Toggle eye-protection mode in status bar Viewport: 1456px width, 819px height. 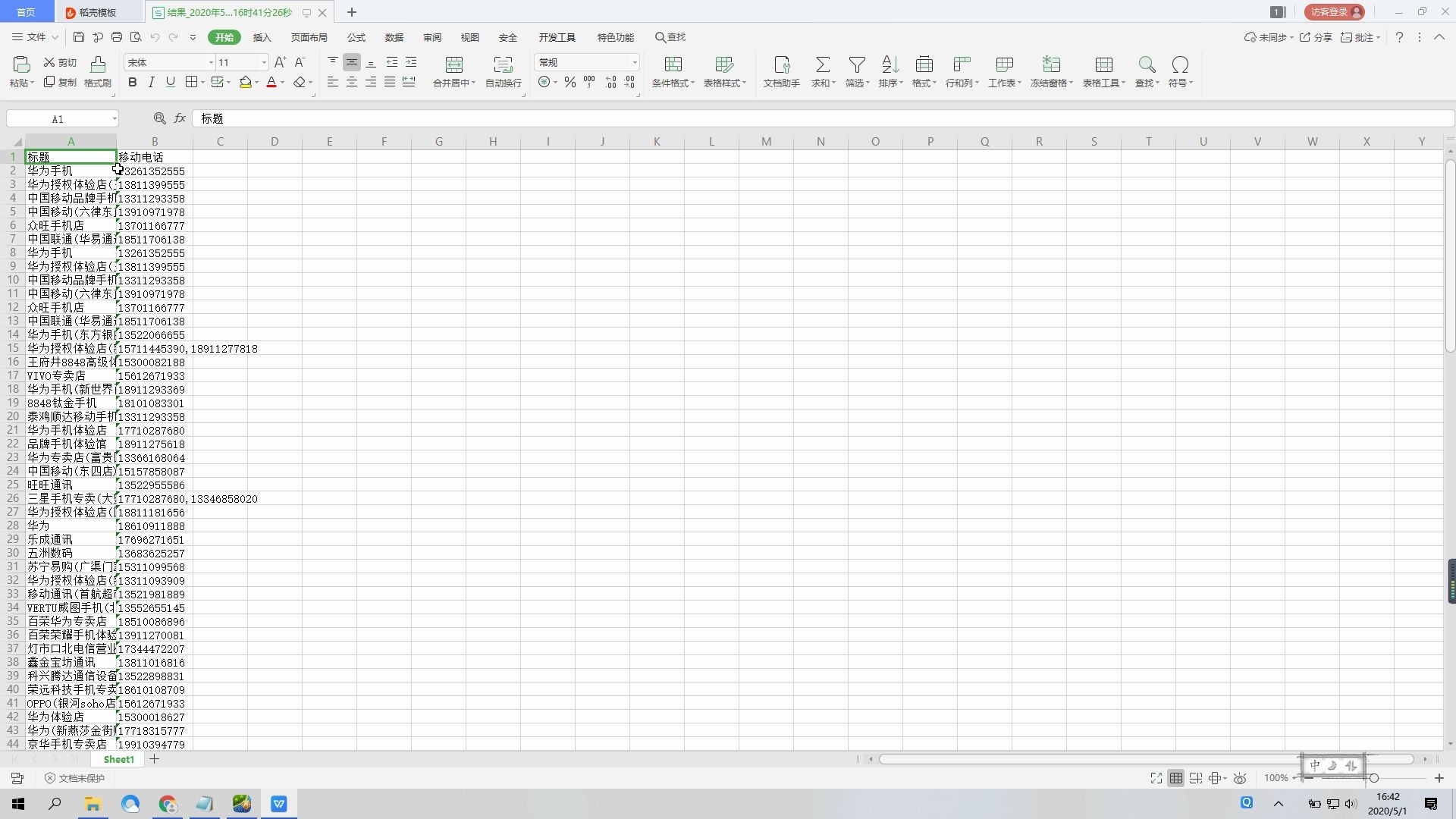coord(1240,778)
